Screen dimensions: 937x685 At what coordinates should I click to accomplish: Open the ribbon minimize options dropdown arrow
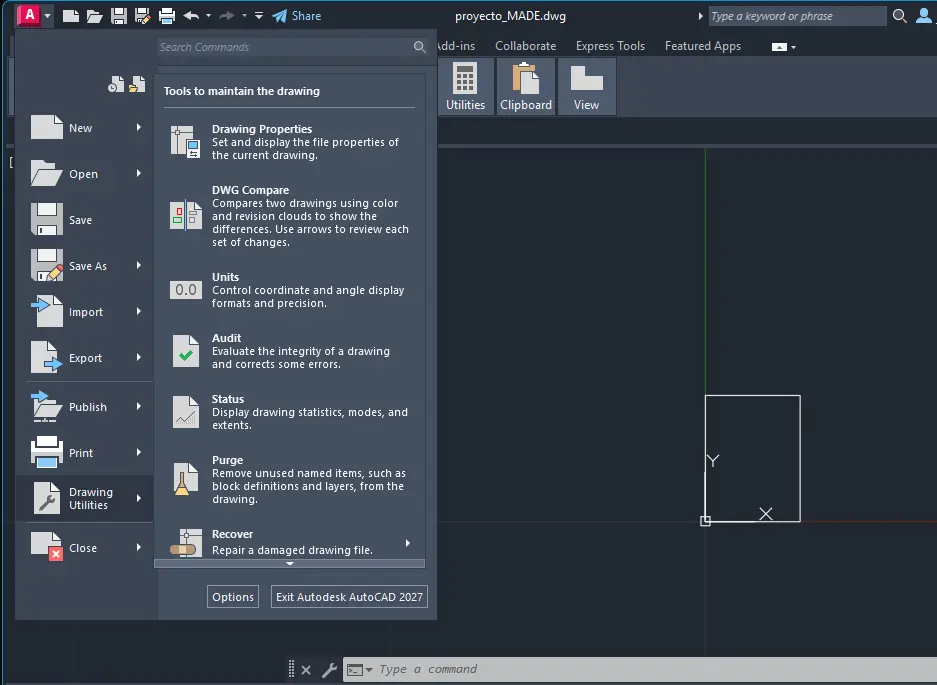pyautogui.click(x=794, y=47)
